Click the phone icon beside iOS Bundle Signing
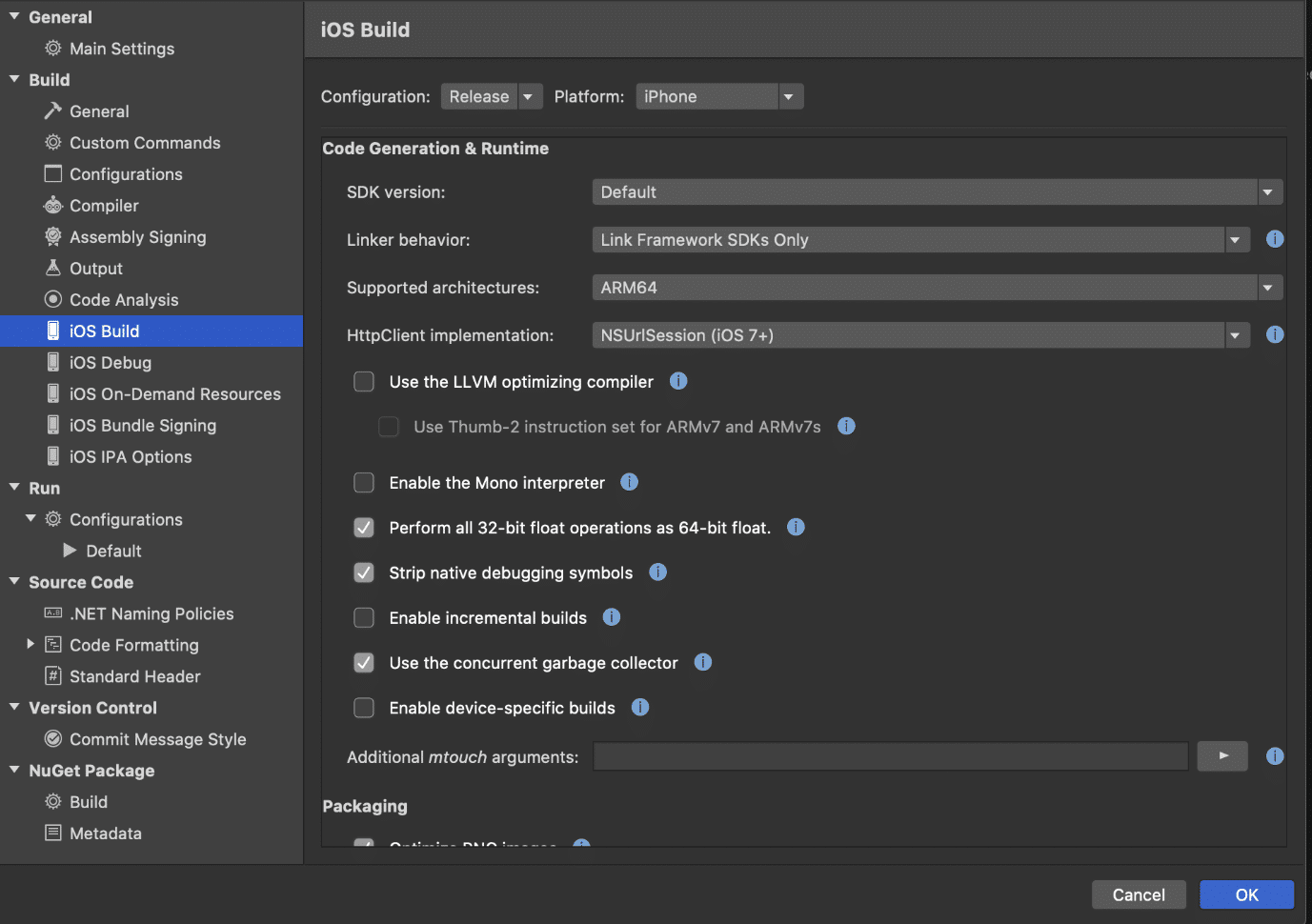Viewport: 1312px width, 924px height. tap(53, 426)
